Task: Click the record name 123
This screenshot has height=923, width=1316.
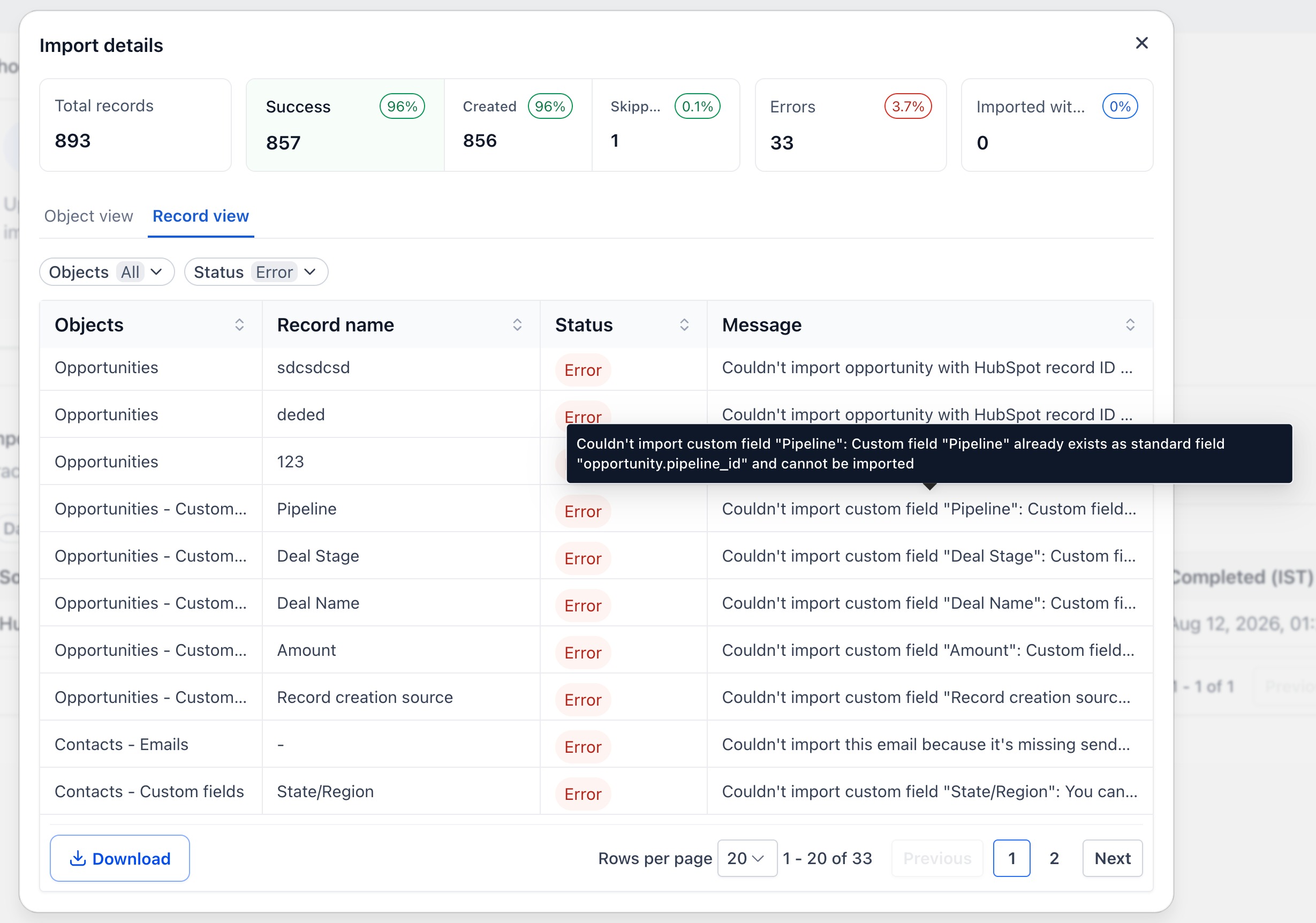Action: click(290, 461)
